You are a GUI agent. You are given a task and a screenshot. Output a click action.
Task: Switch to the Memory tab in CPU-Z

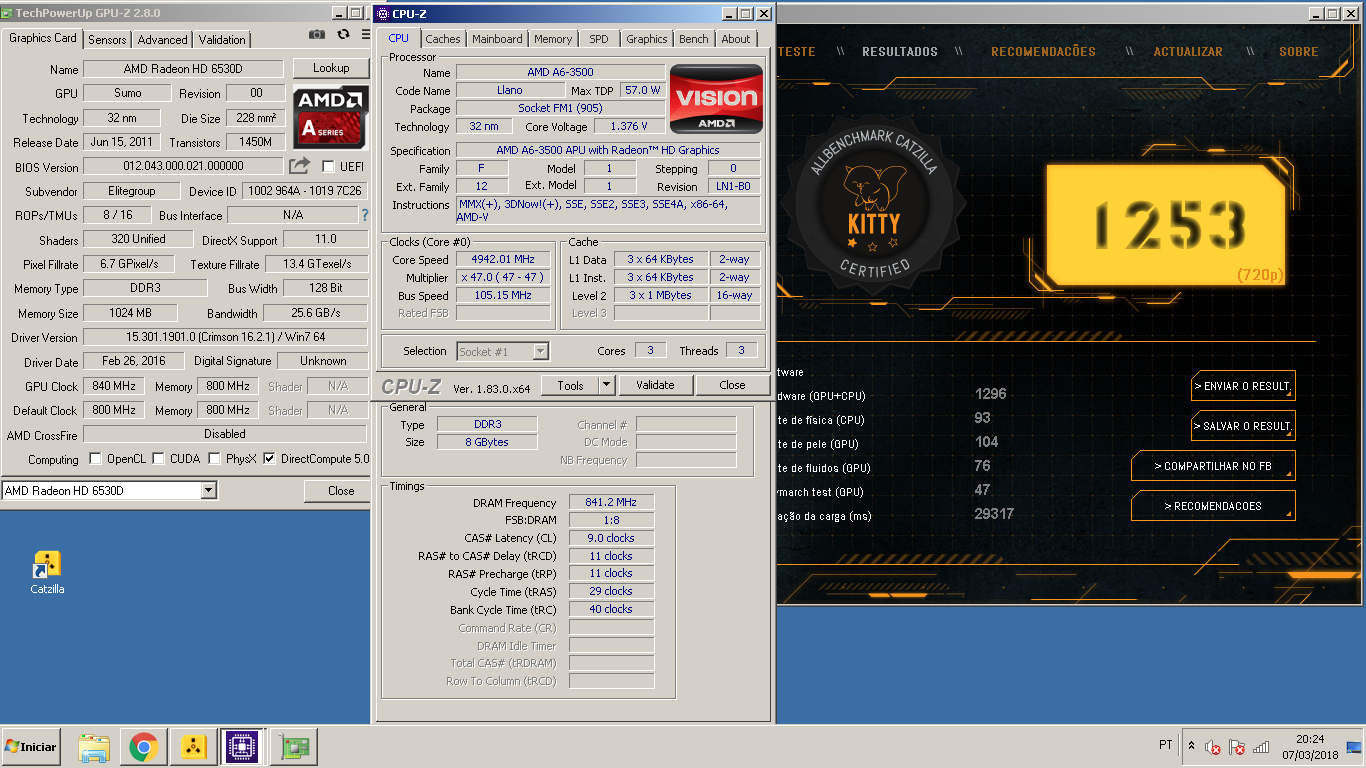(553, 39)
